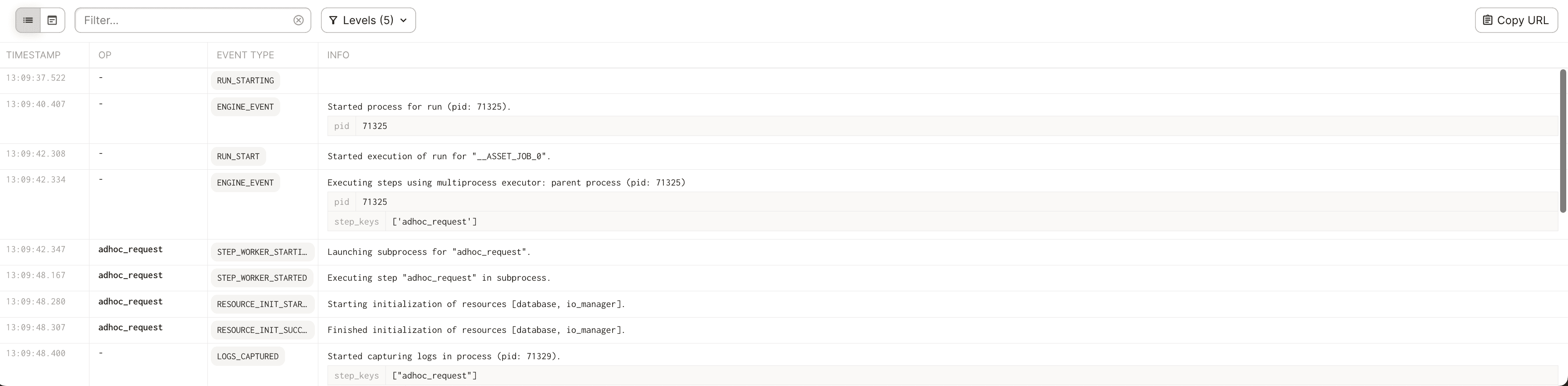Click the adhoc_request op name link
Screen dimensions: 1568x386
tap(130, 249)
